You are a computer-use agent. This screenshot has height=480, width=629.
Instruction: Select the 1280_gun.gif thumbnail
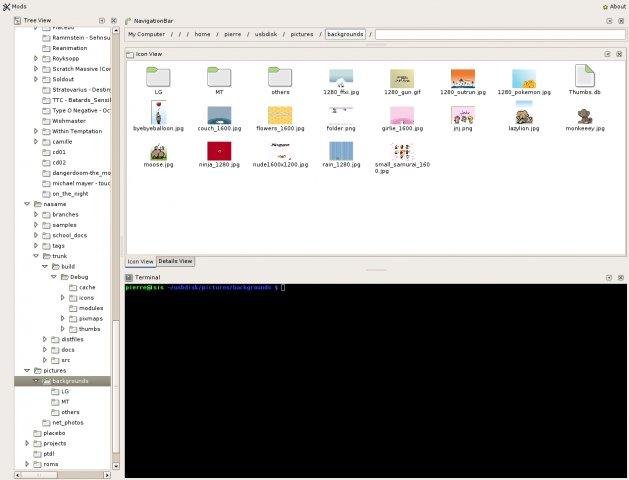click(402, 79)
